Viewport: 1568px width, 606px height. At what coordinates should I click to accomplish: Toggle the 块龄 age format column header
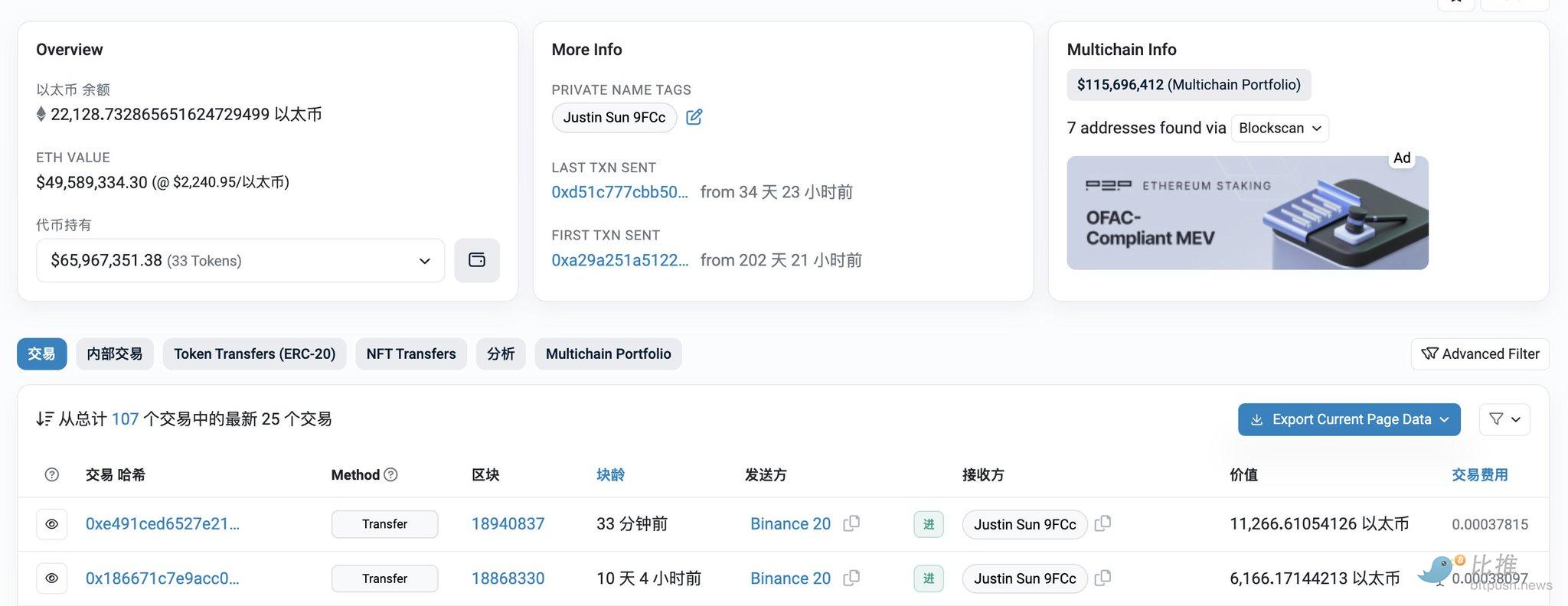[x=610, y=474]
